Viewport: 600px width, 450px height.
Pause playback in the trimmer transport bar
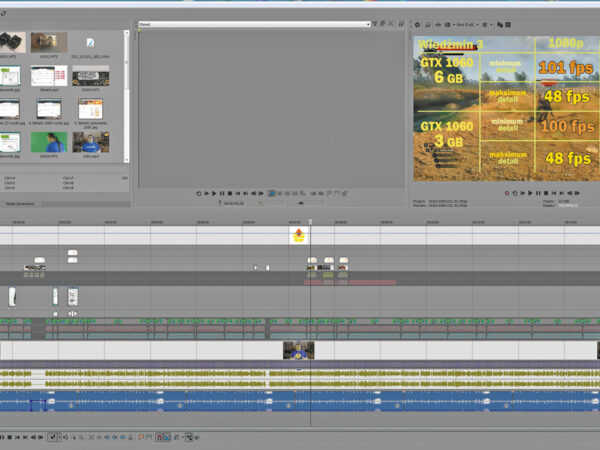[223, 193]
